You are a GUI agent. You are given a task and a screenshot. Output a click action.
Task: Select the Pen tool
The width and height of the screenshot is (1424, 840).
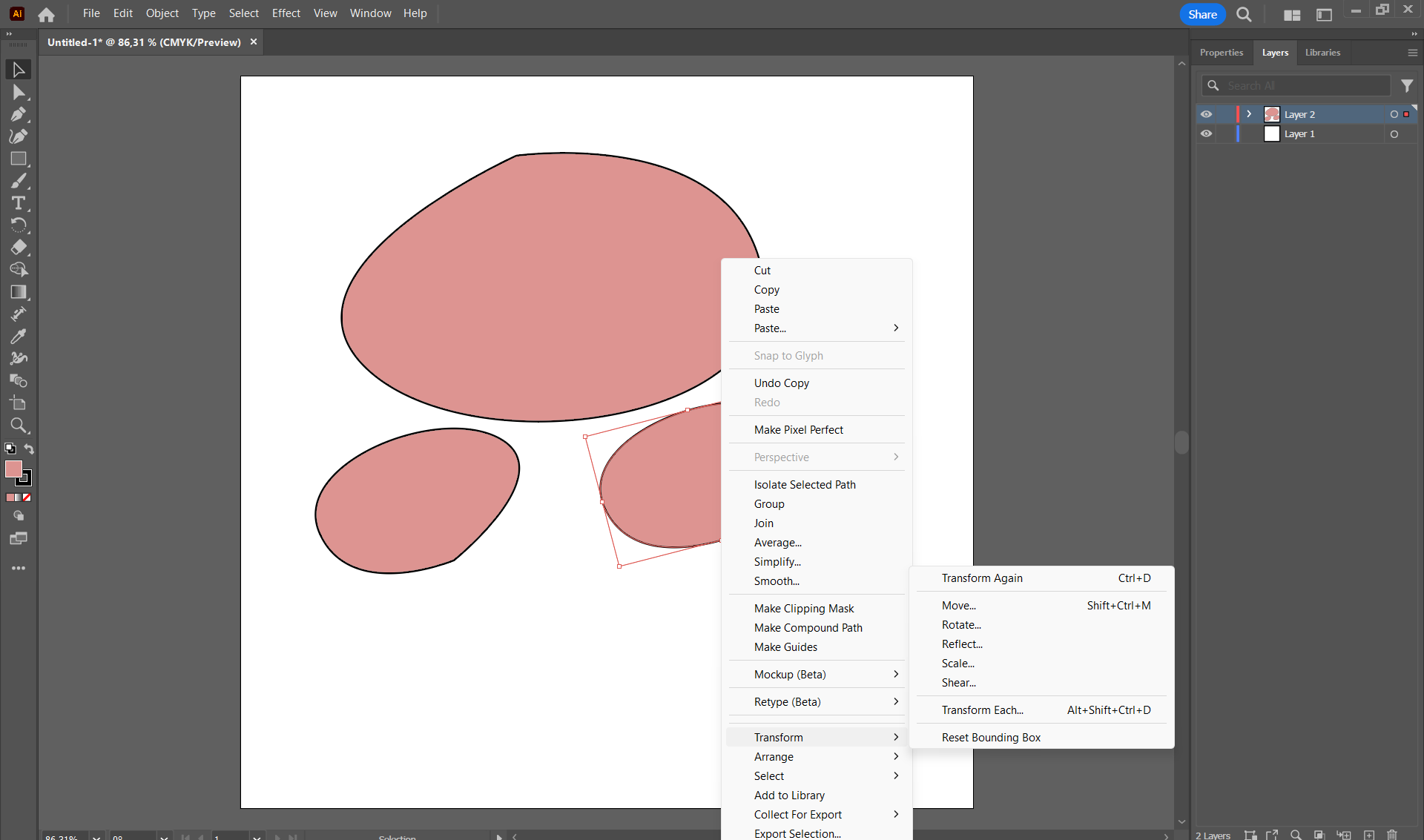[19, 114]
